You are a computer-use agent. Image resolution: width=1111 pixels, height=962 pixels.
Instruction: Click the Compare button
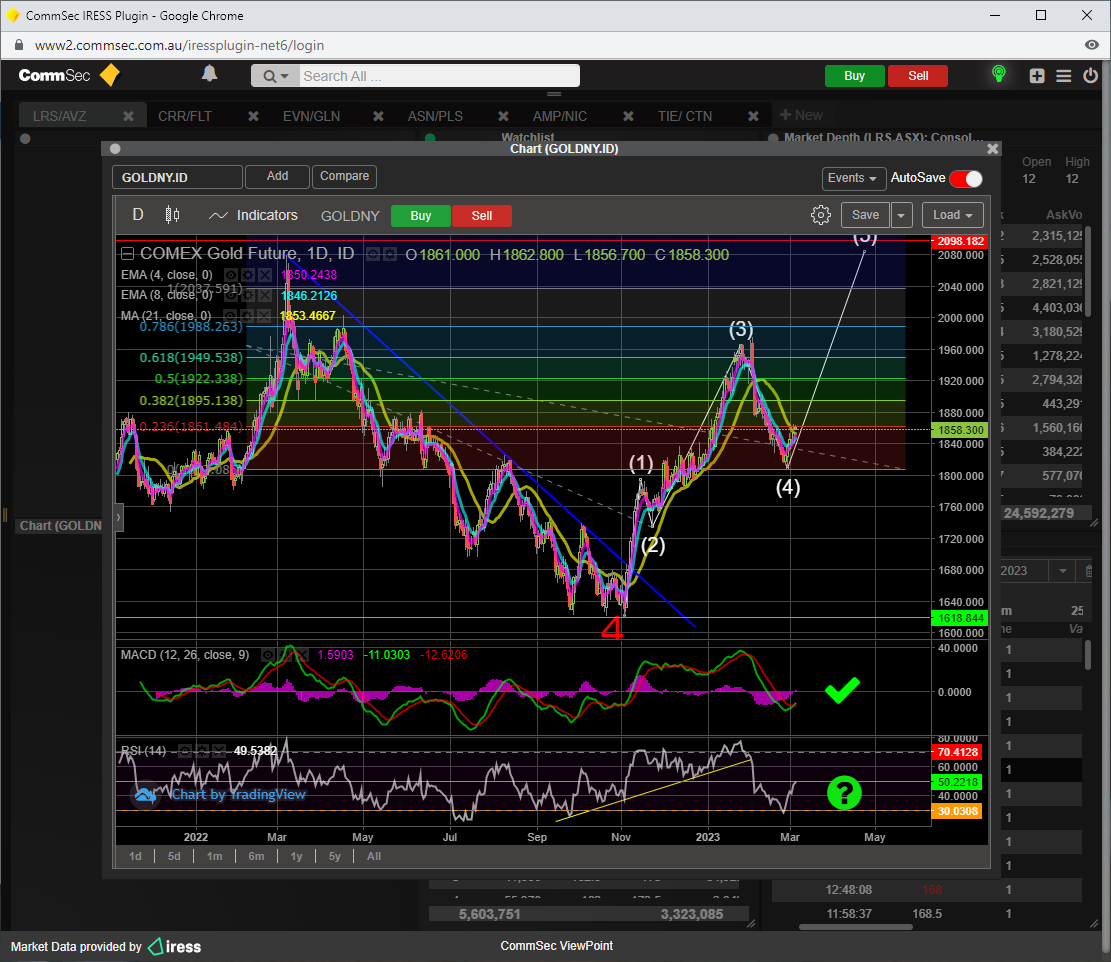[344, 176]
